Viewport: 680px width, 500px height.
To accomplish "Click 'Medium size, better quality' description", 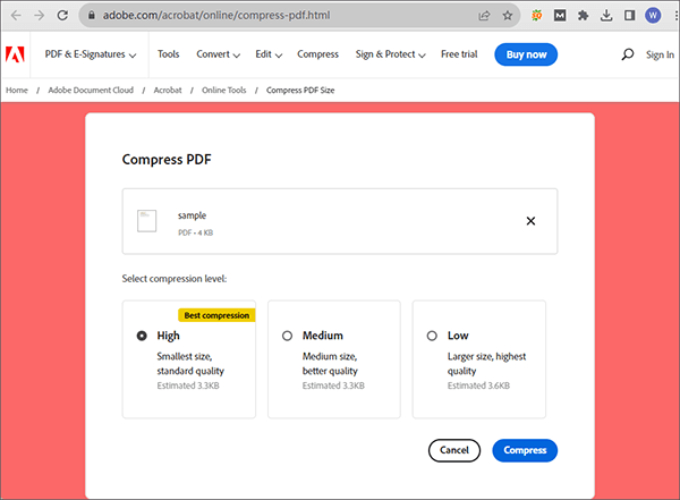I will coord(330,363).
